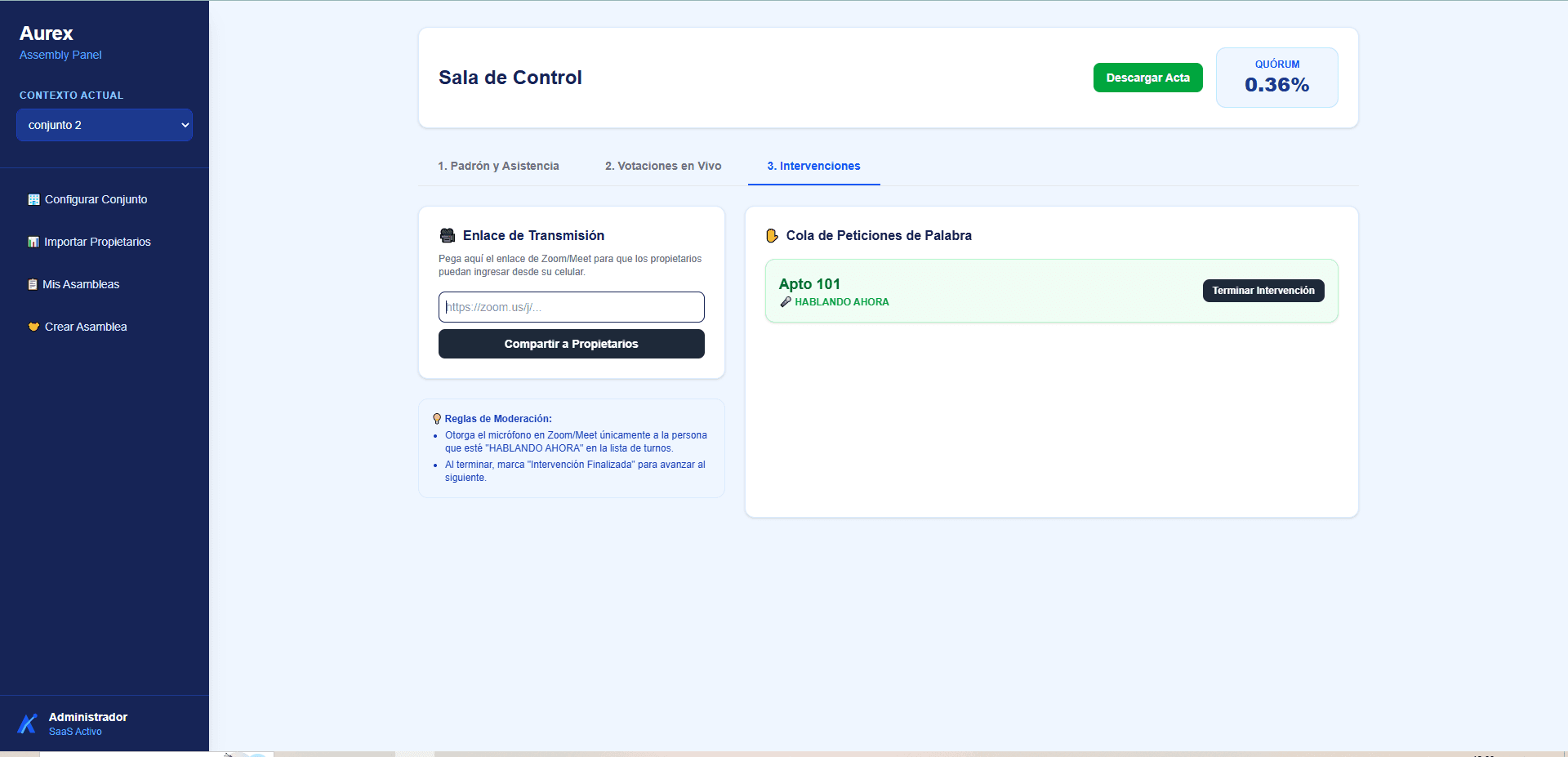Click the Aurex logo beside Administrador
Screen dimensions: 1568x757
tap(28, 724)
